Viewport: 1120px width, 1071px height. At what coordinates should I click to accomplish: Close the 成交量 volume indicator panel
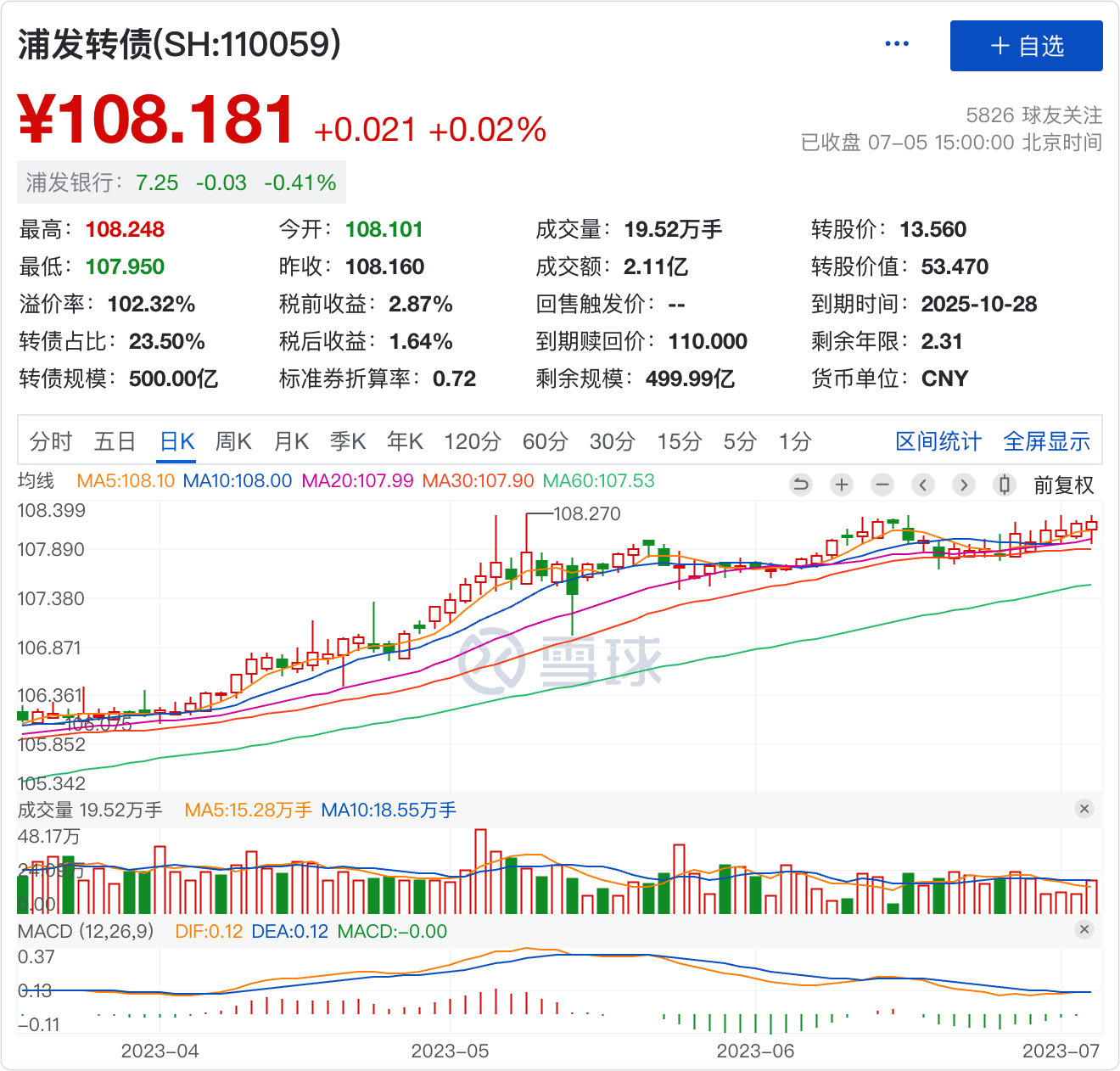[1084, 809]
